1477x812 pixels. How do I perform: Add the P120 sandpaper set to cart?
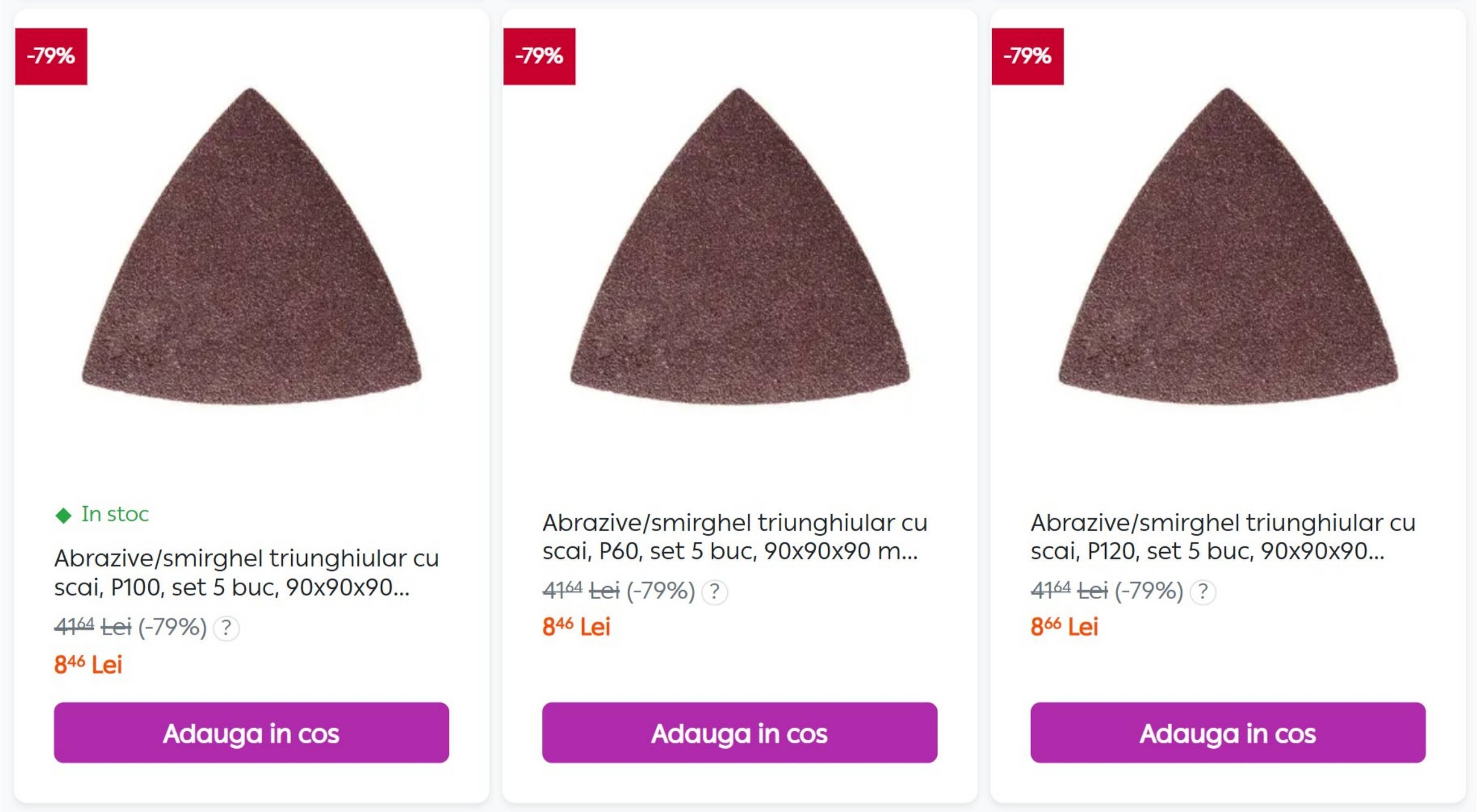coord(1228,733)
